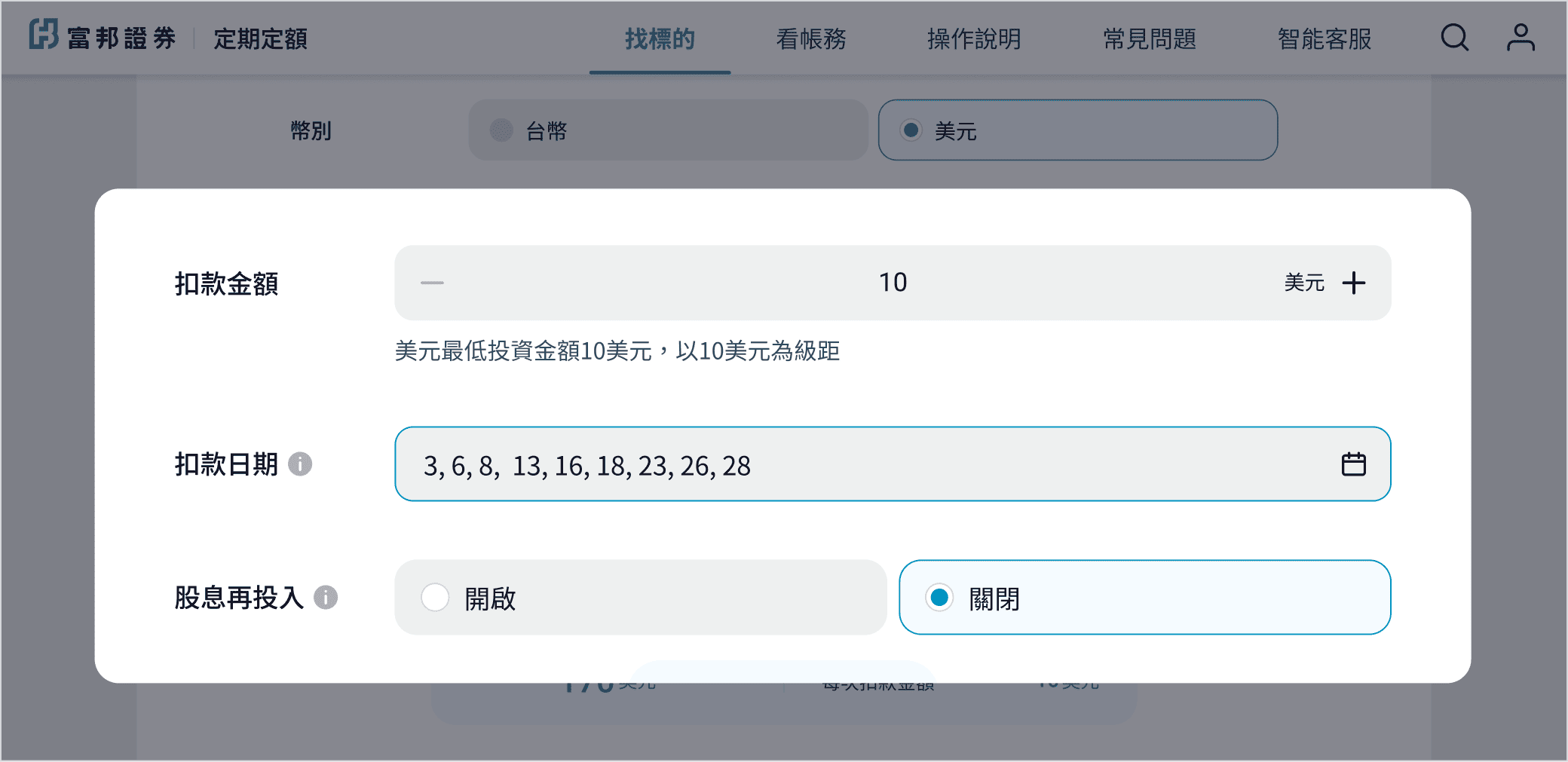Click the Fubon Securities logo icon

pyautogui.click(x=44, y=35)
